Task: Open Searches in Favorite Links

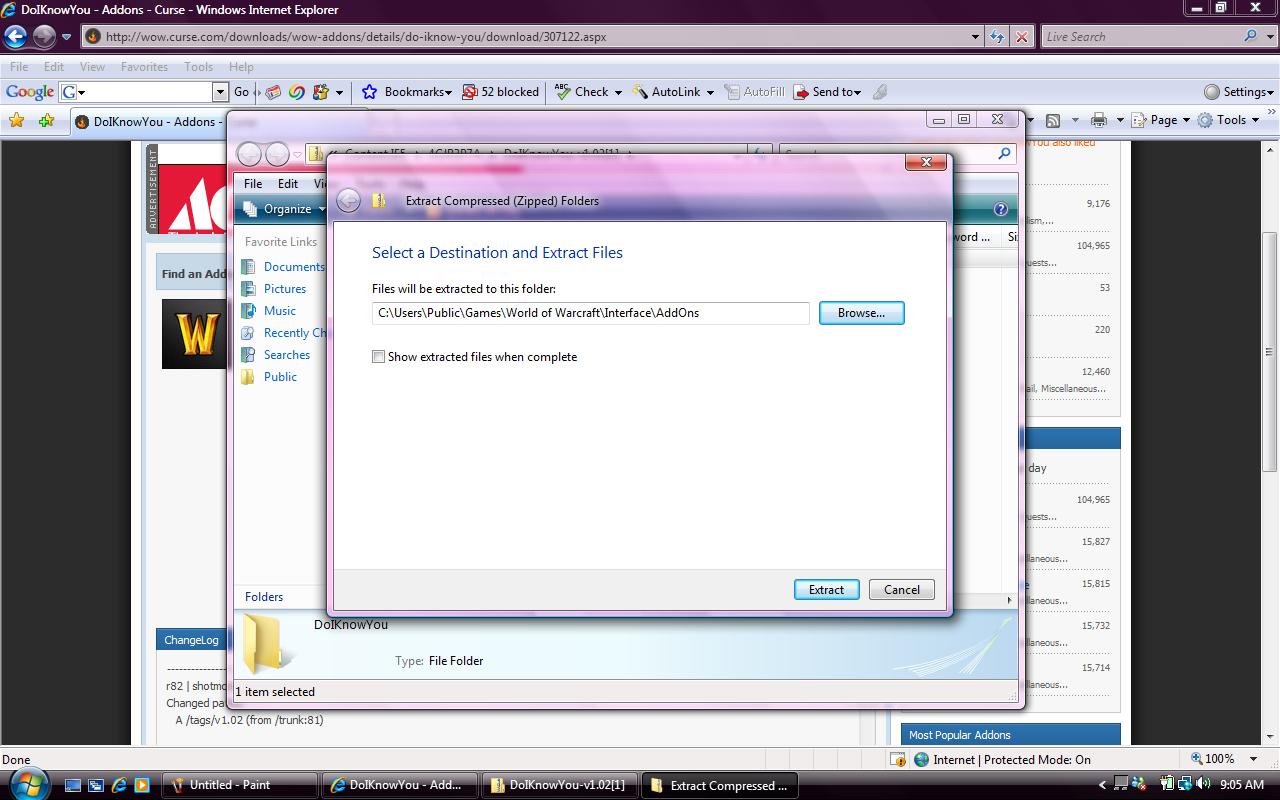Action: pos(286,355)
